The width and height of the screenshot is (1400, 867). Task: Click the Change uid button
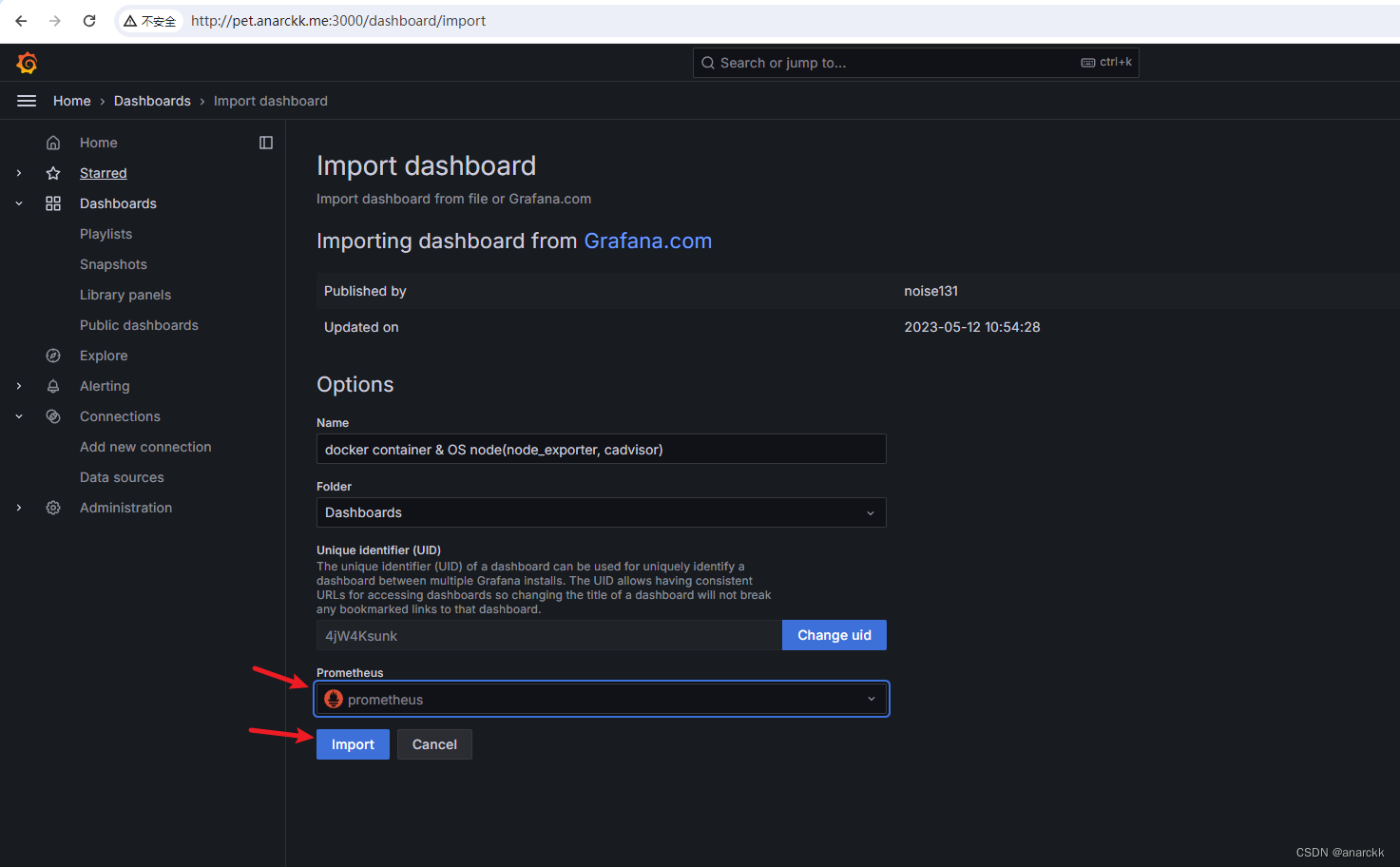tap(834, 635)
